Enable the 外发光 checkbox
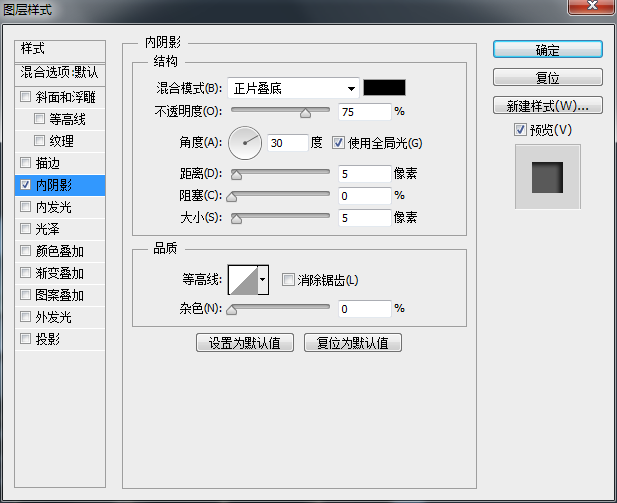 click(x=25, y=317)
